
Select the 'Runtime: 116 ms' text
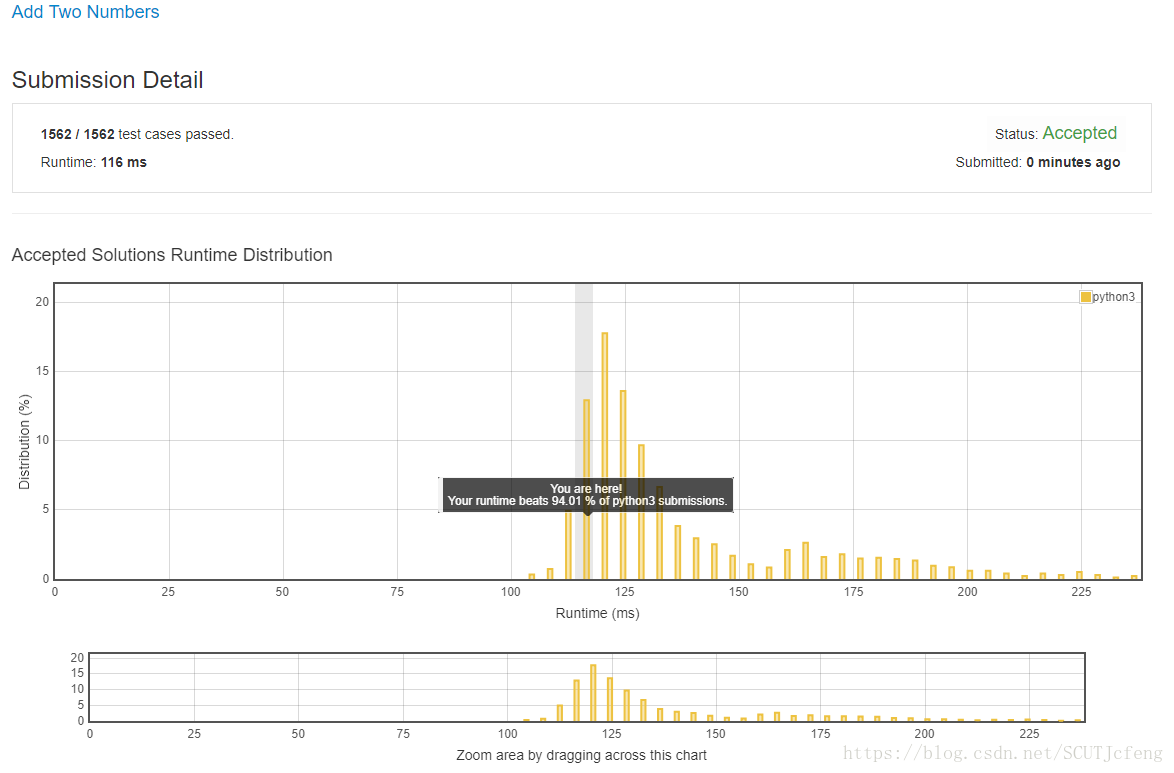click(94, 163)
